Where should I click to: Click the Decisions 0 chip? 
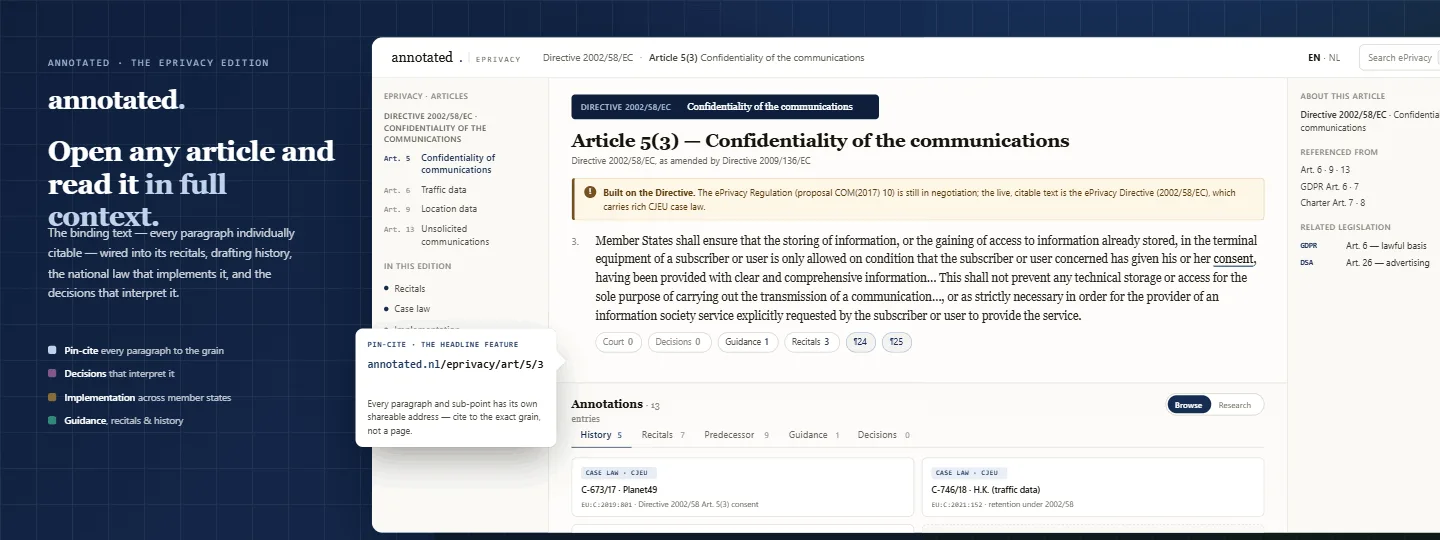[x=679, y=342]
